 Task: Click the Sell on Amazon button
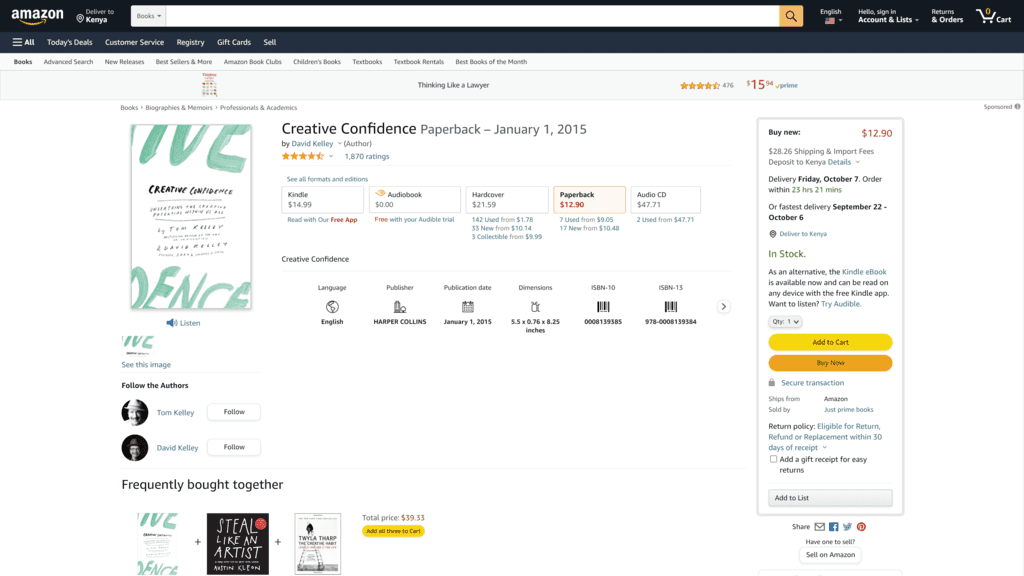point(830,555)
